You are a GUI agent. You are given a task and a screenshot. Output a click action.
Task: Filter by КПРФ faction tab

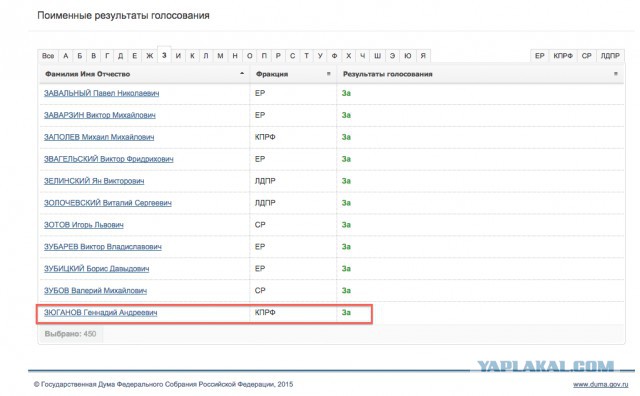point(563,56)
